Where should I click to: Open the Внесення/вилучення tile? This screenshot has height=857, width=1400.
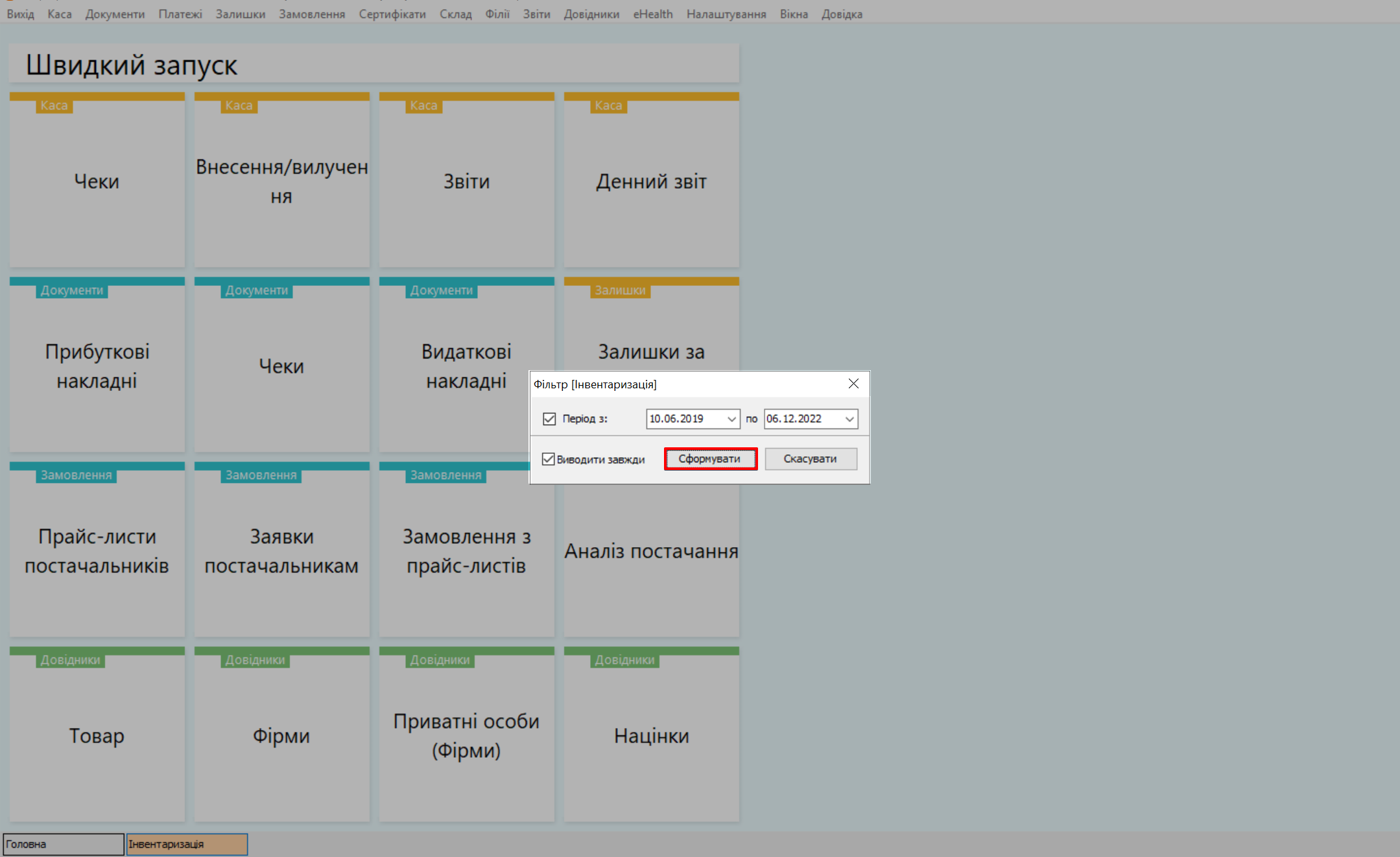(281, 182)
